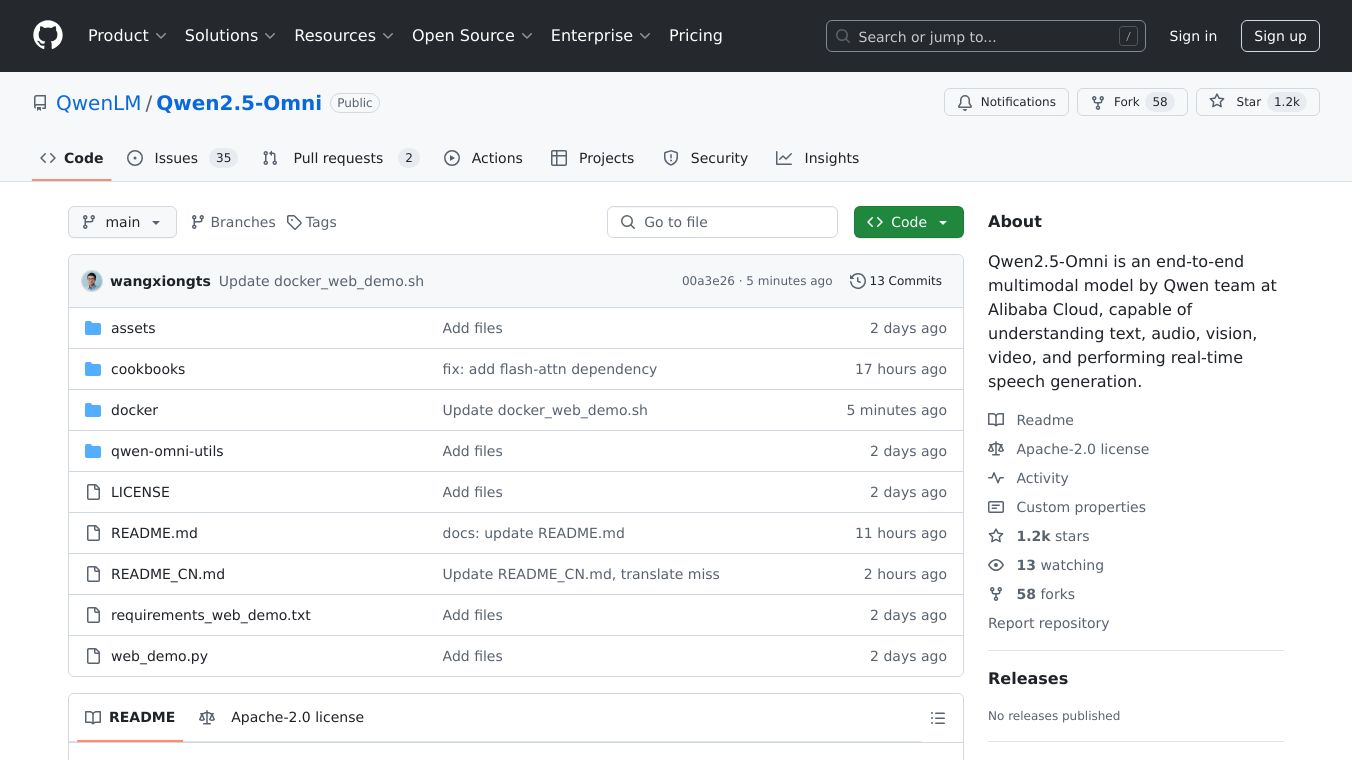Fork the repository
The height and width of the screenshot is (760, 1352).
point(1131,102)
